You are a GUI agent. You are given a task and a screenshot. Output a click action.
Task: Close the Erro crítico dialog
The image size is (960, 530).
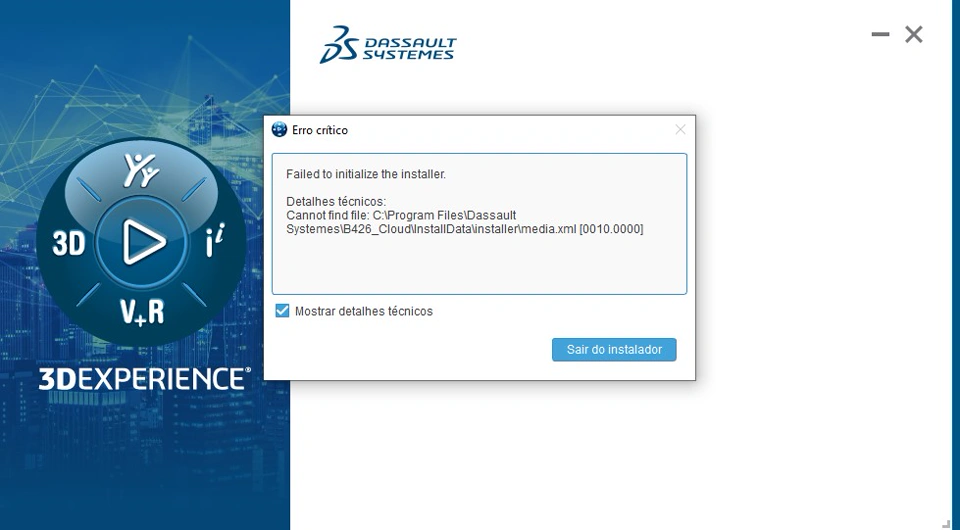click(x=680, y=129)
